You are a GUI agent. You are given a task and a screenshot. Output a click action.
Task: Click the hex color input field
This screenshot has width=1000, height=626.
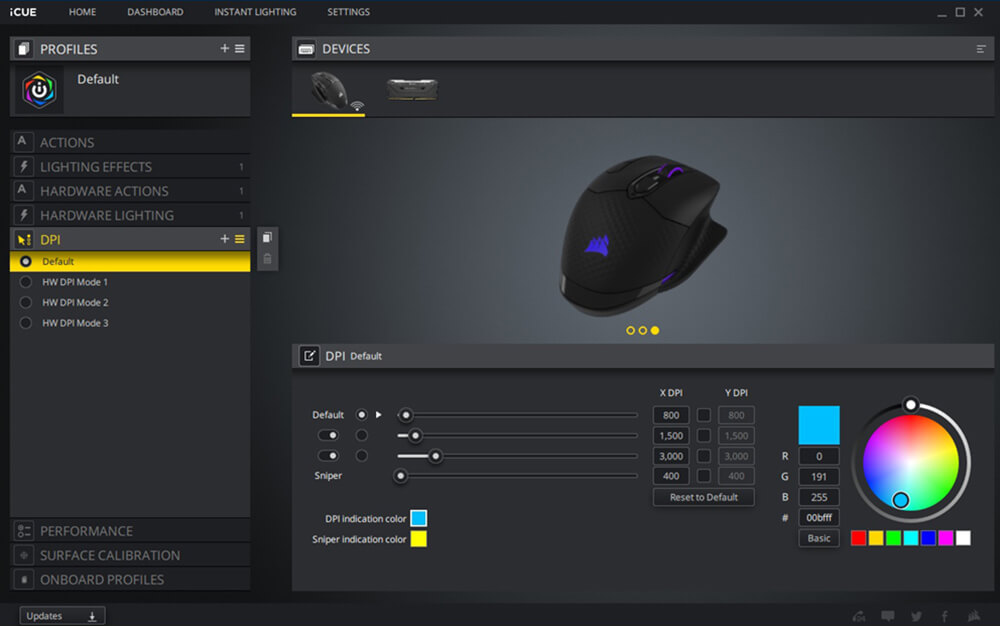click(818, 518)
